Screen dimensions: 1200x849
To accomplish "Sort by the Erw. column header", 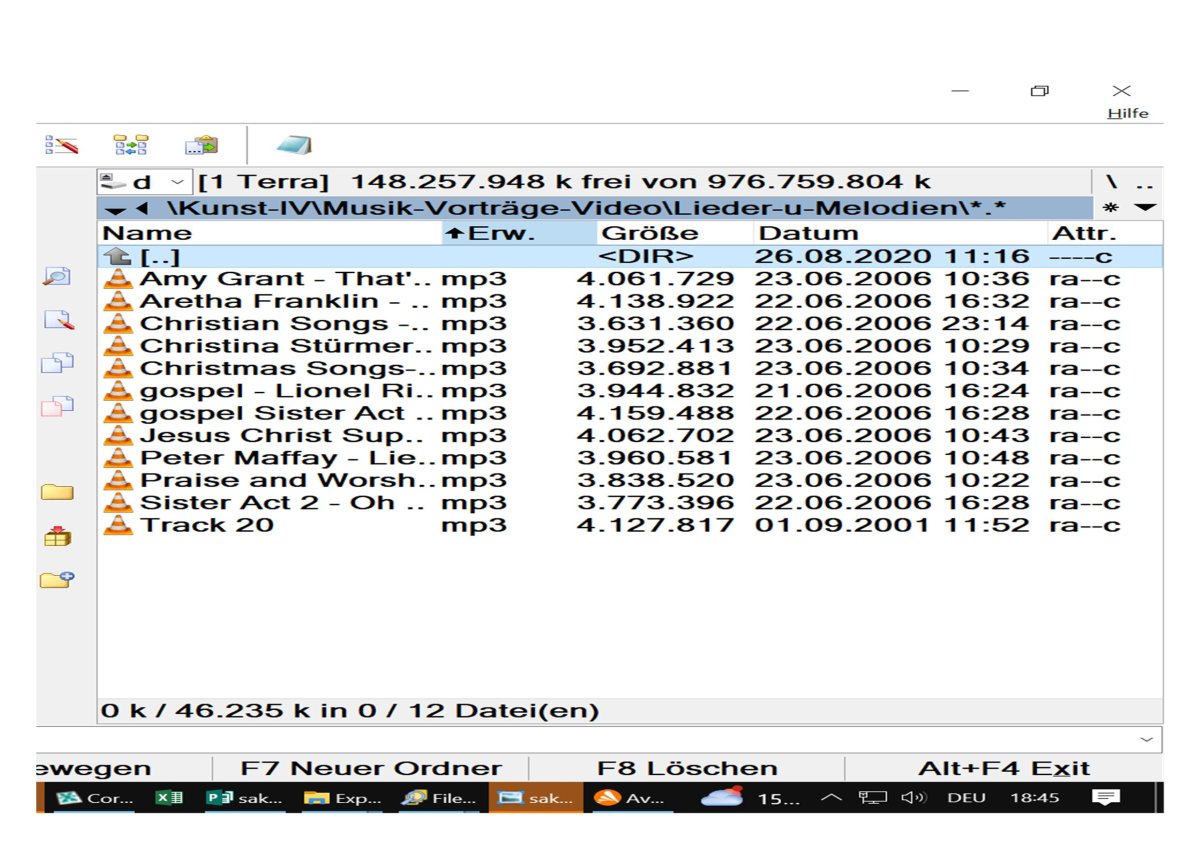I will click(x=519, y=234).
